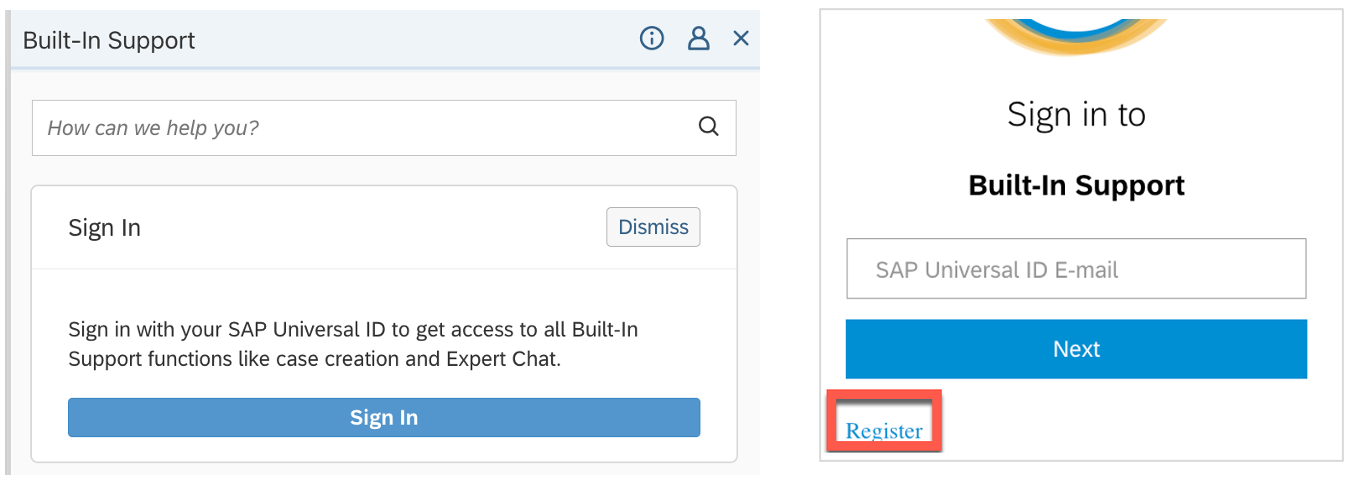Click the SAP Universal ID E-mail field

point(1076,269)
